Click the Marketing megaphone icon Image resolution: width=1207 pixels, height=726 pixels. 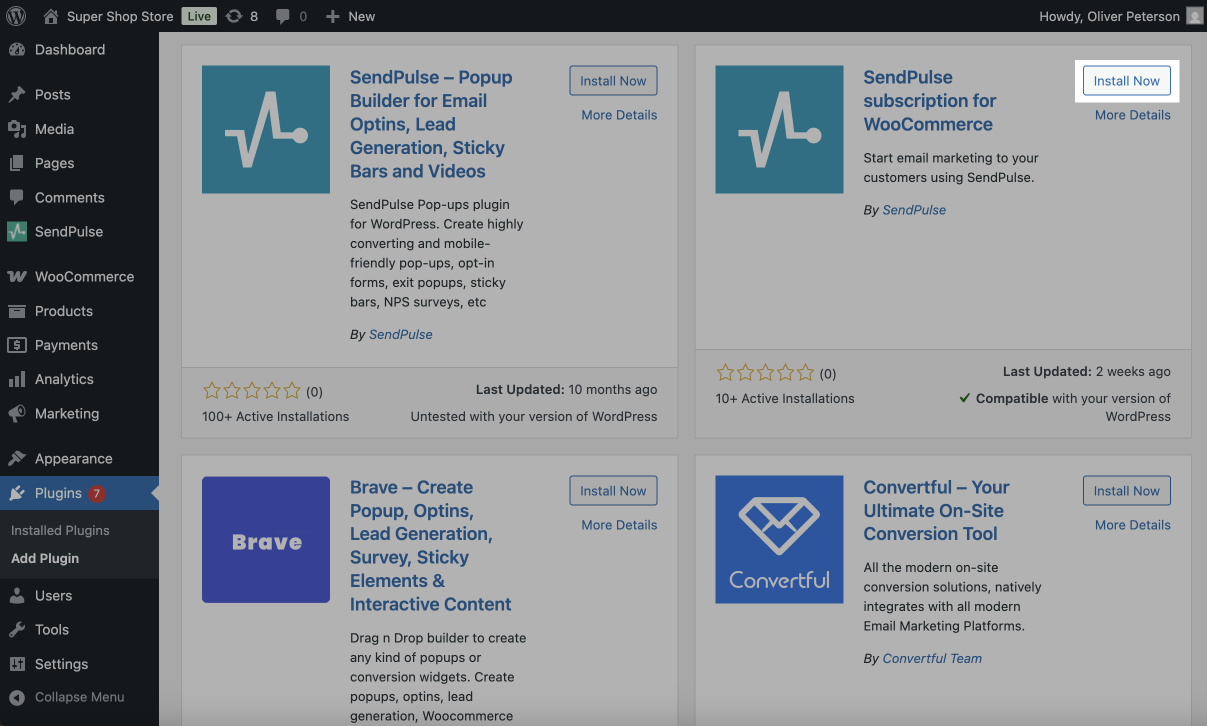coord(17,413)
